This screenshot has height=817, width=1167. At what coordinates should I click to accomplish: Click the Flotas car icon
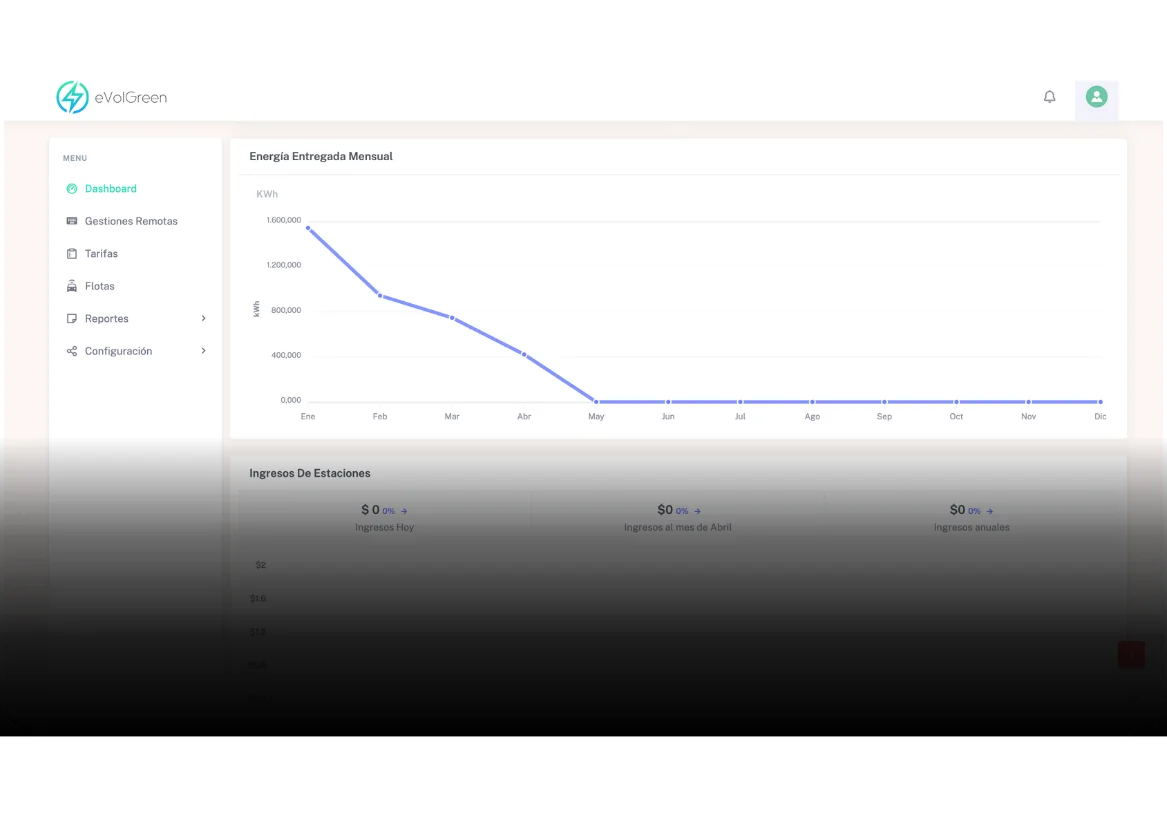point(71,286)
